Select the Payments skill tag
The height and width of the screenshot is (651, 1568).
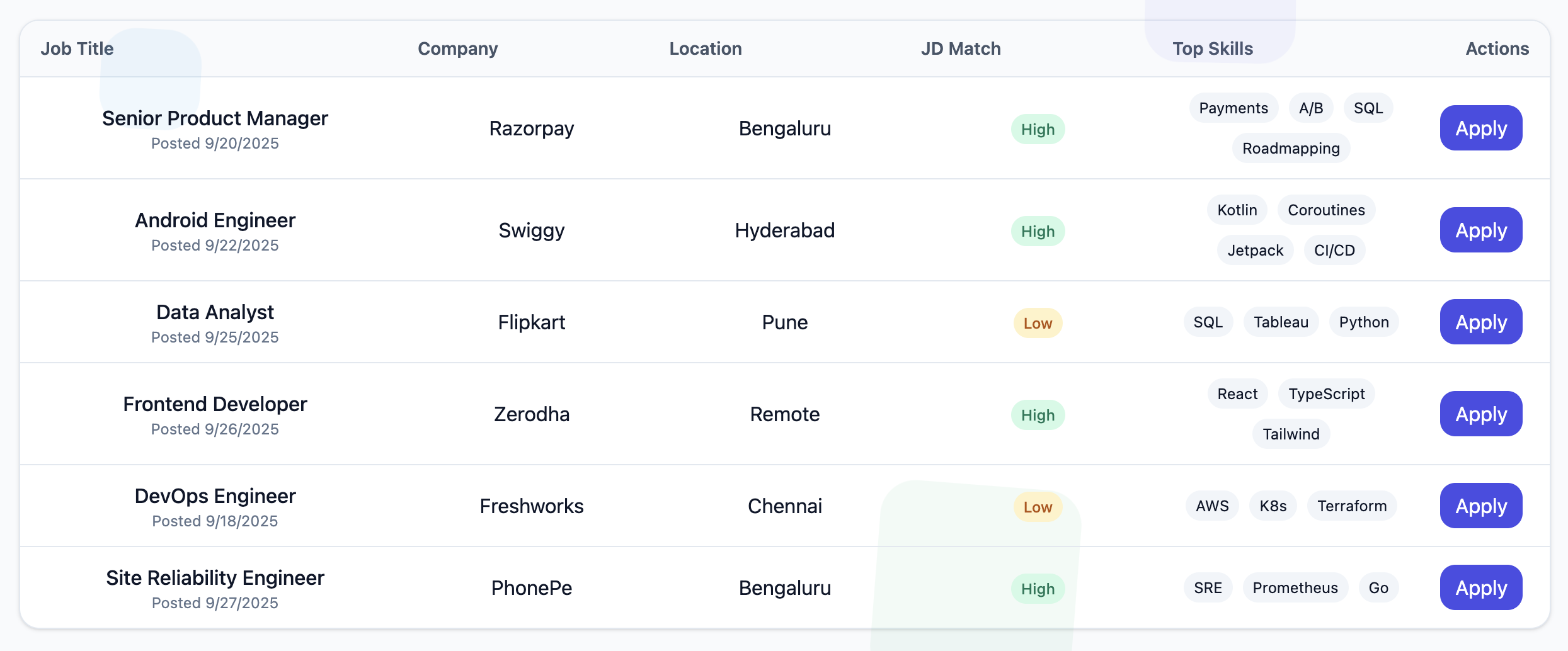(1233, 108)
